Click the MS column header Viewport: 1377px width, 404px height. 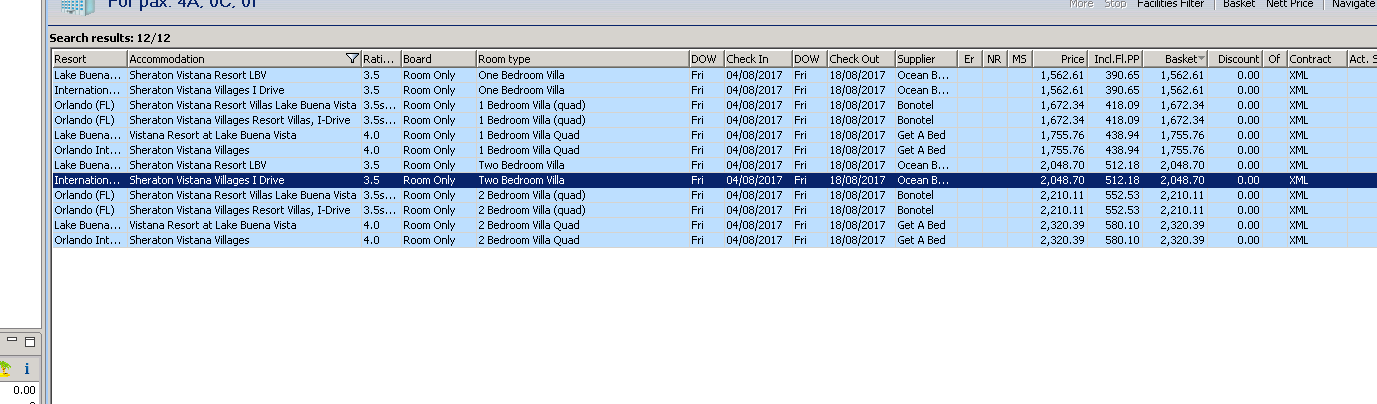point(1019,59)
